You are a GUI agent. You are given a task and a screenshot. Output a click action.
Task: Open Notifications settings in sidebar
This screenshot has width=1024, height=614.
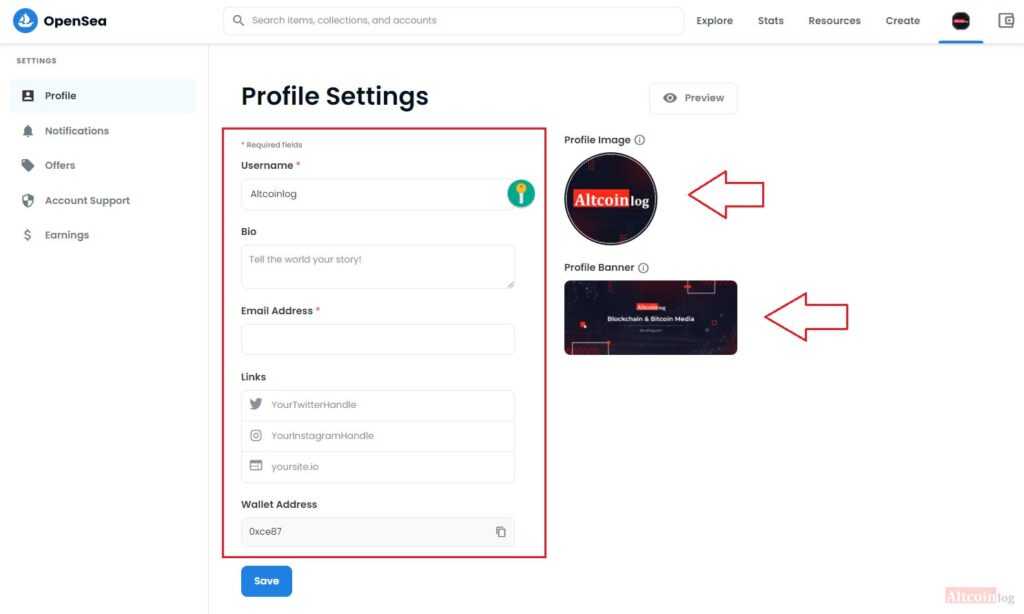pyautogui.click(x=76, y=131)
